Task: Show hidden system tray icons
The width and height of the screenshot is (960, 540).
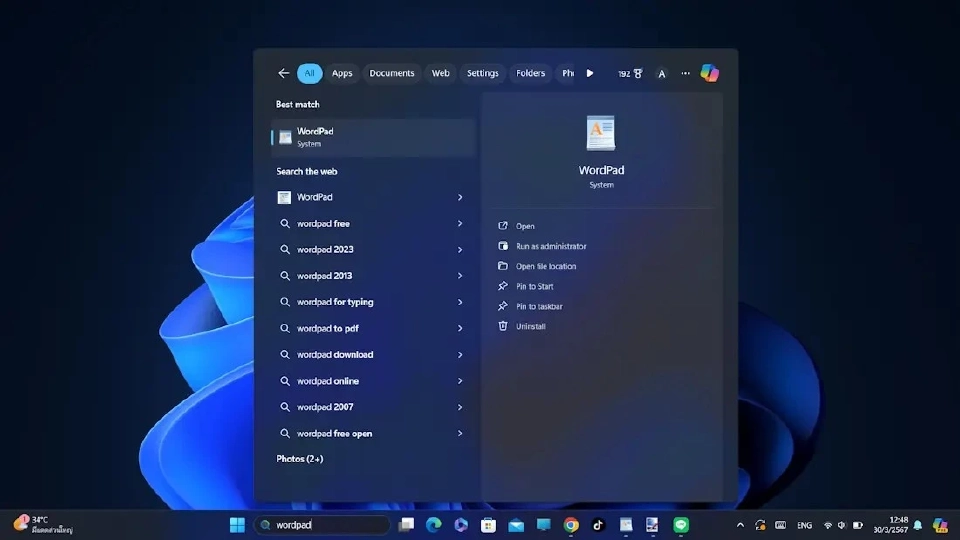Action: [x=740, y=525]
